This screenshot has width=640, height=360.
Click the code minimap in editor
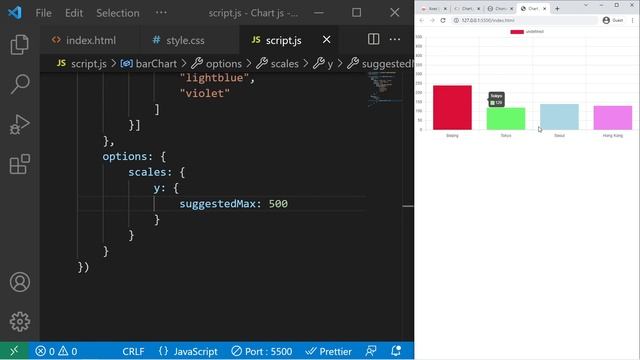385,89
